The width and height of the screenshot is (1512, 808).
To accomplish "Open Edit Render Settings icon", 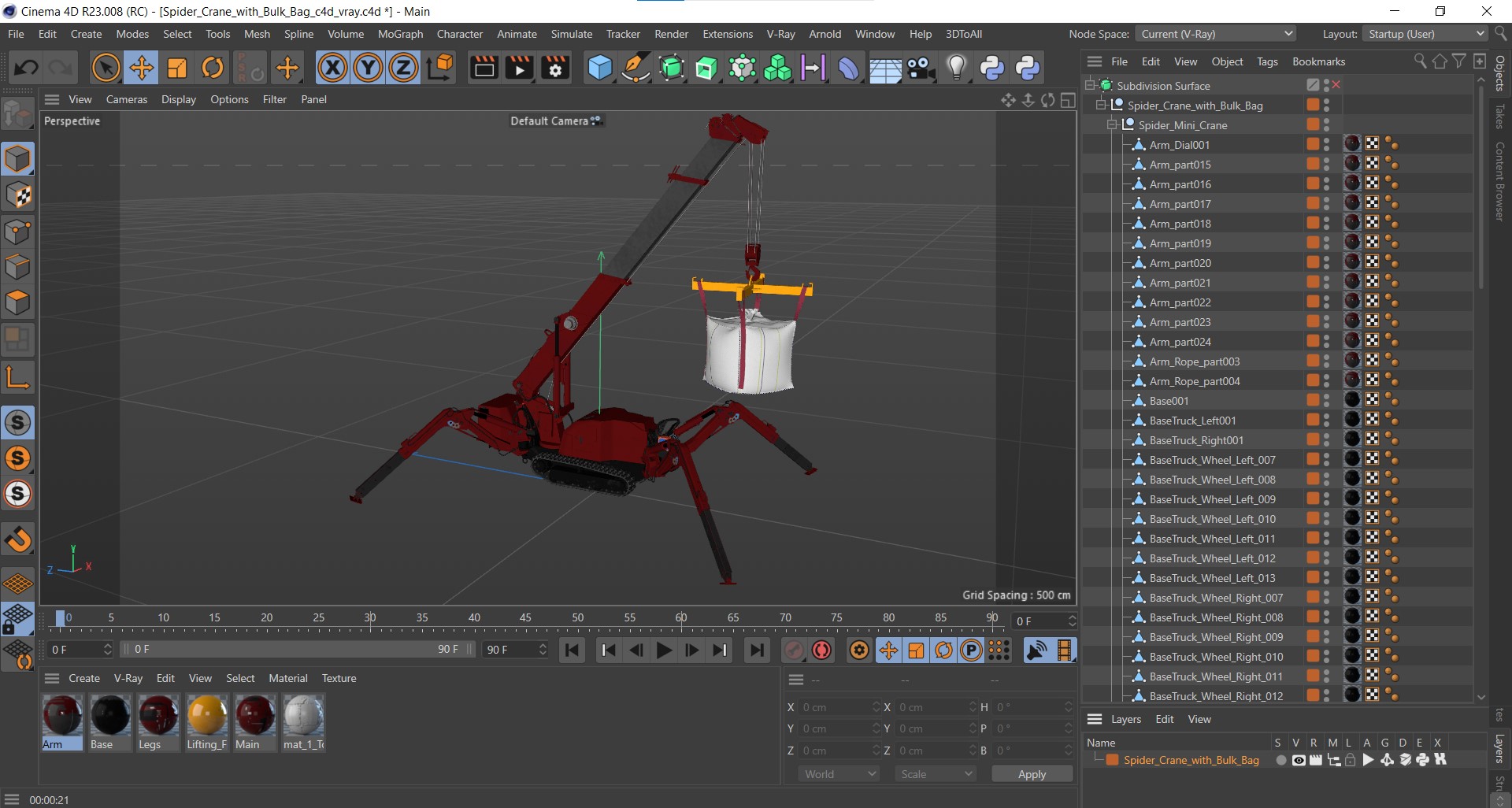I will 555,69.
